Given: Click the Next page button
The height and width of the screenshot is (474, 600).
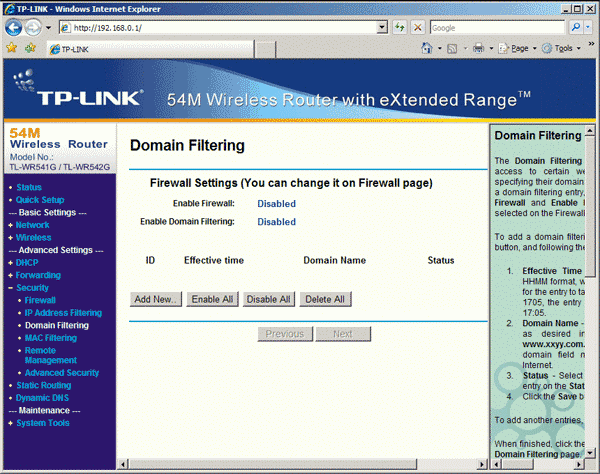Looking at the screenshot, I should 343,334.
